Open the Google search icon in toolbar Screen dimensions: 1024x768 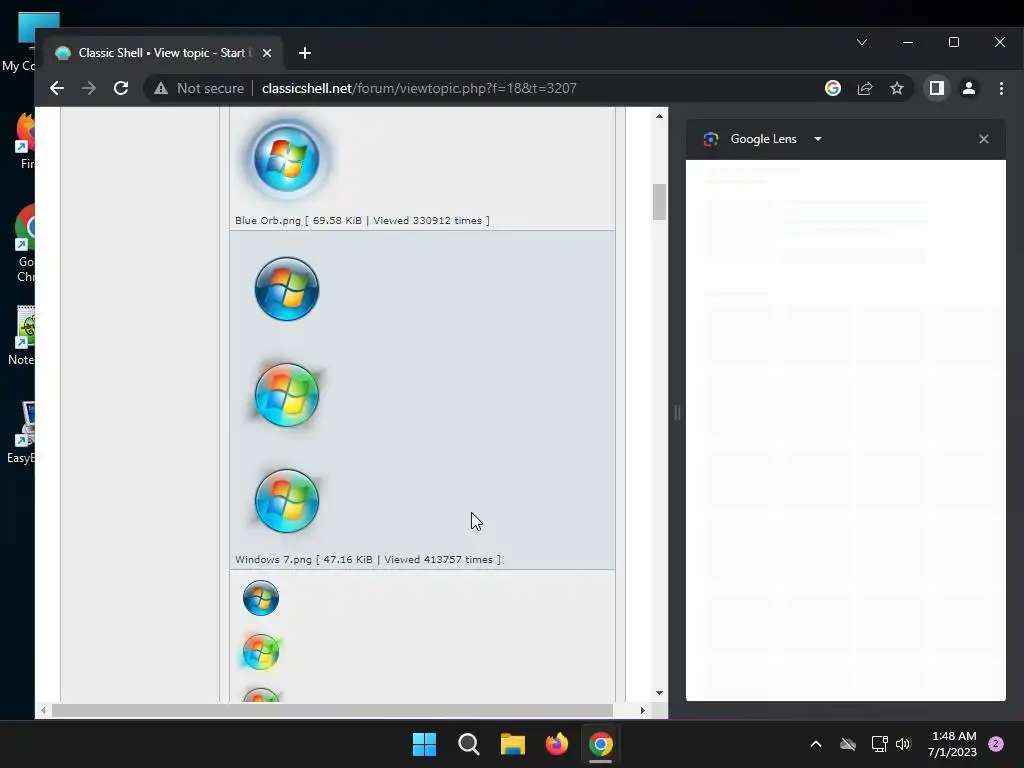pos(833,88)
